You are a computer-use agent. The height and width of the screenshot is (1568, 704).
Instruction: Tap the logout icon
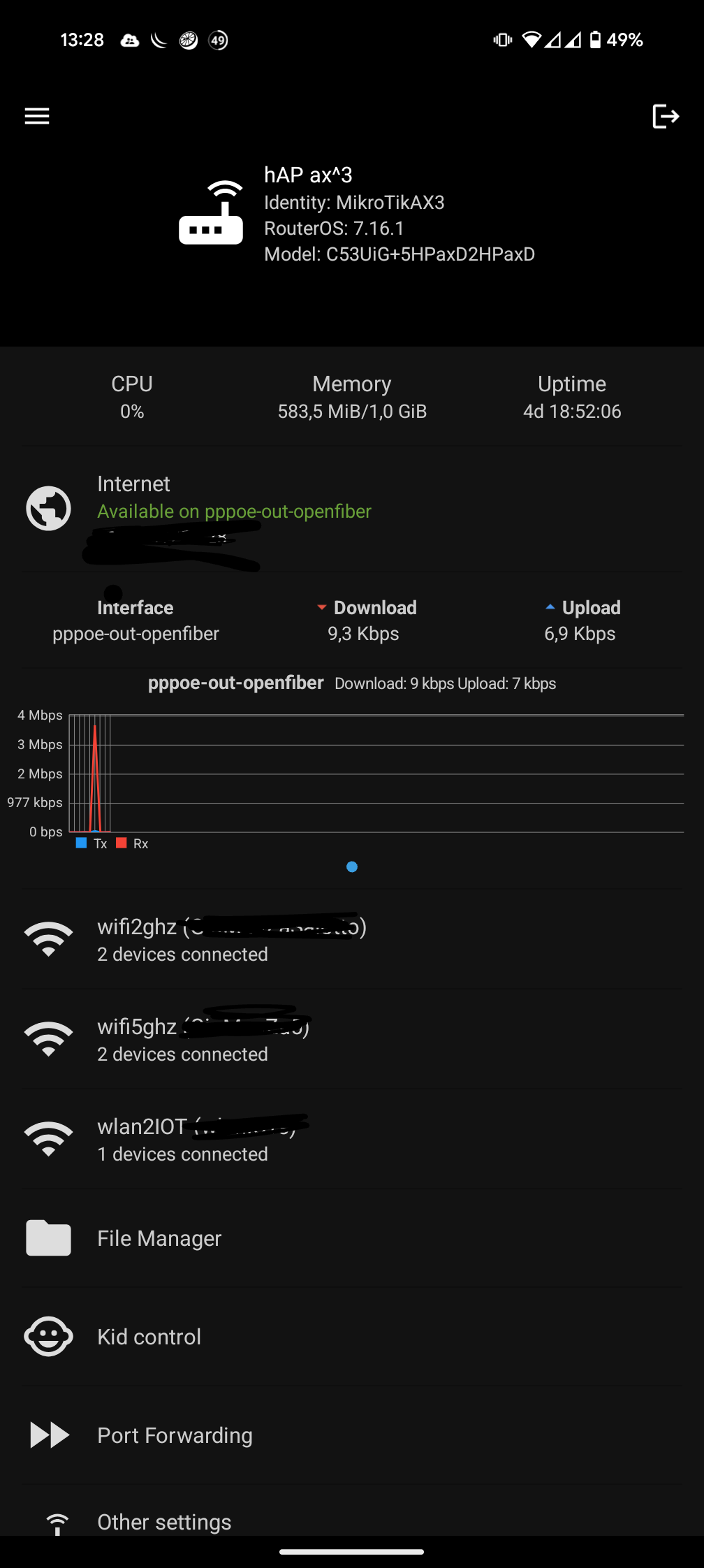[666, 116]
